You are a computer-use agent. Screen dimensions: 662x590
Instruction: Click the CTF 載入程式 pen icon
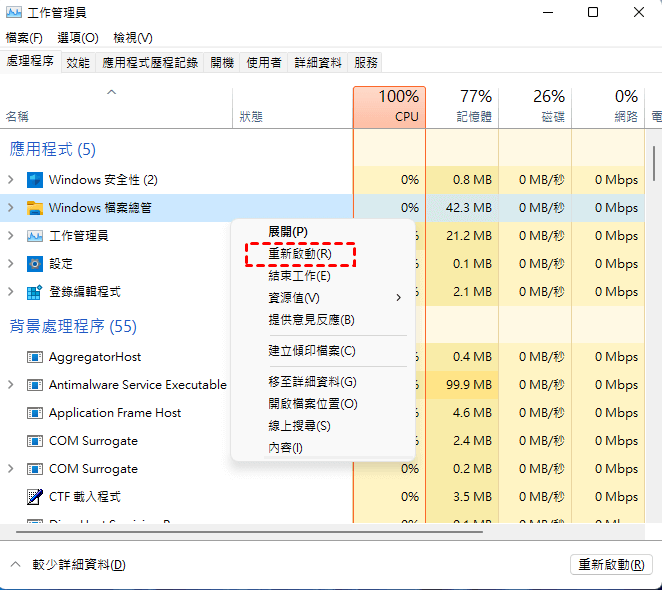pos(35,497)
